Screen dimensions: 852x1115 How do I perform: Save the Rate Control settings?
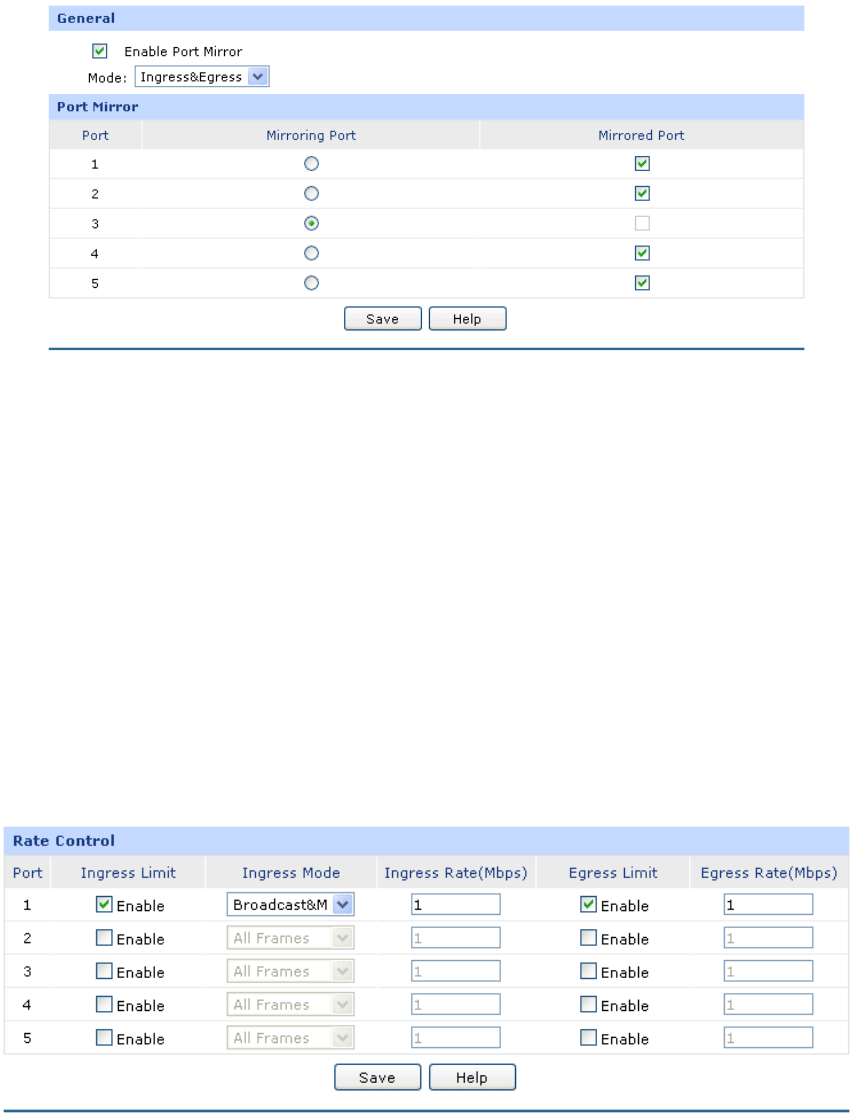[377, 1077]
